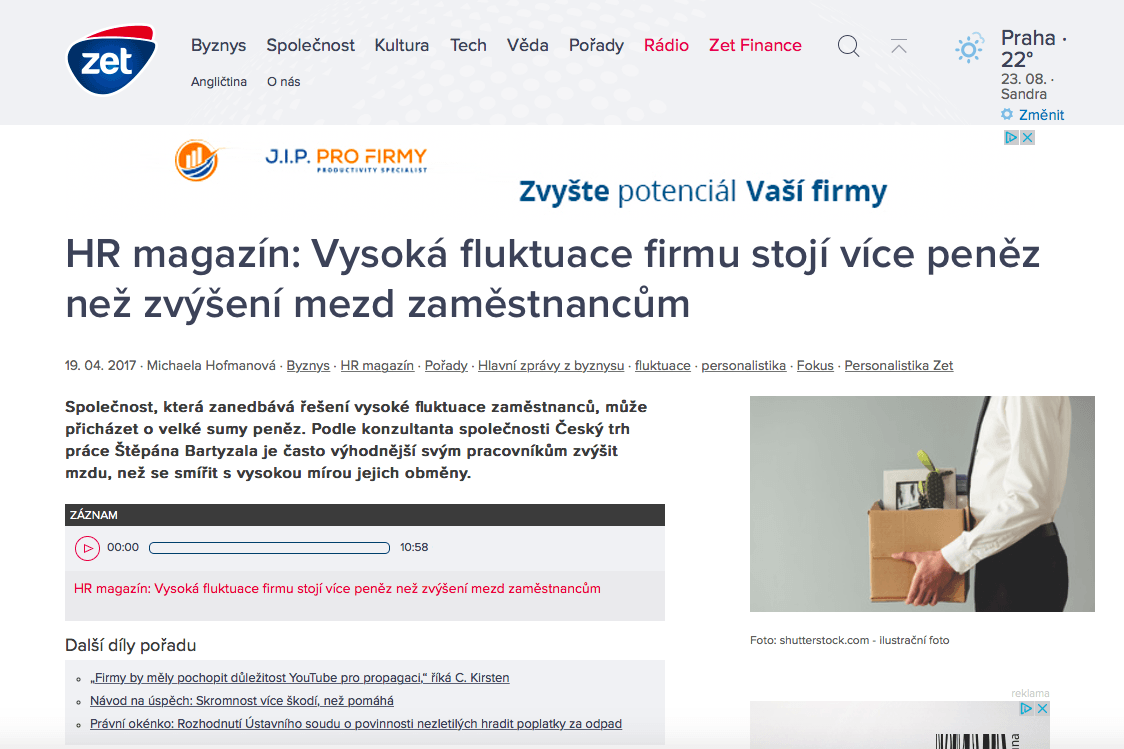The height and width of the screenshot is (749, 1124).
Task: Click the red recording title link
Action: [337, 588]
